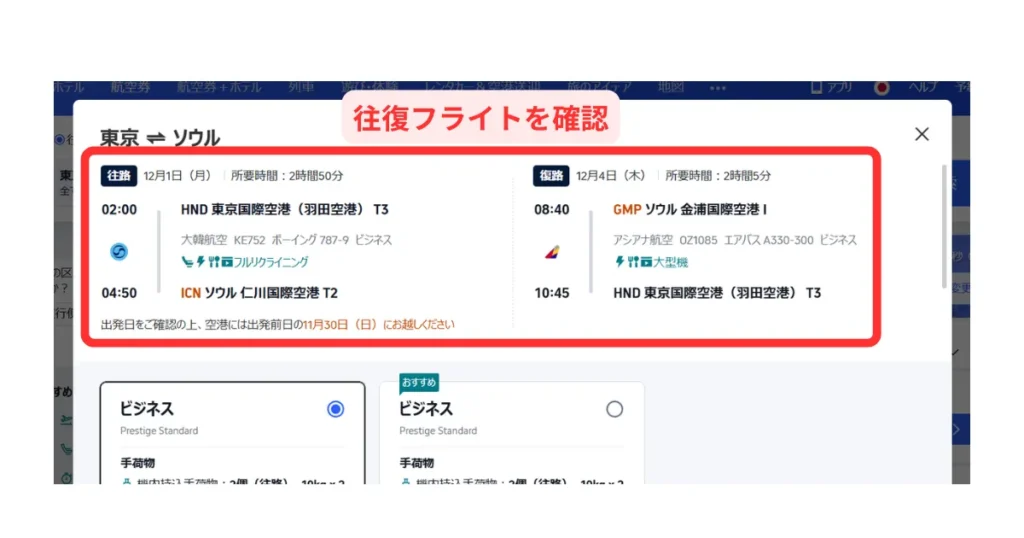Open the 列車 tab in top navigation

[301, 88]
